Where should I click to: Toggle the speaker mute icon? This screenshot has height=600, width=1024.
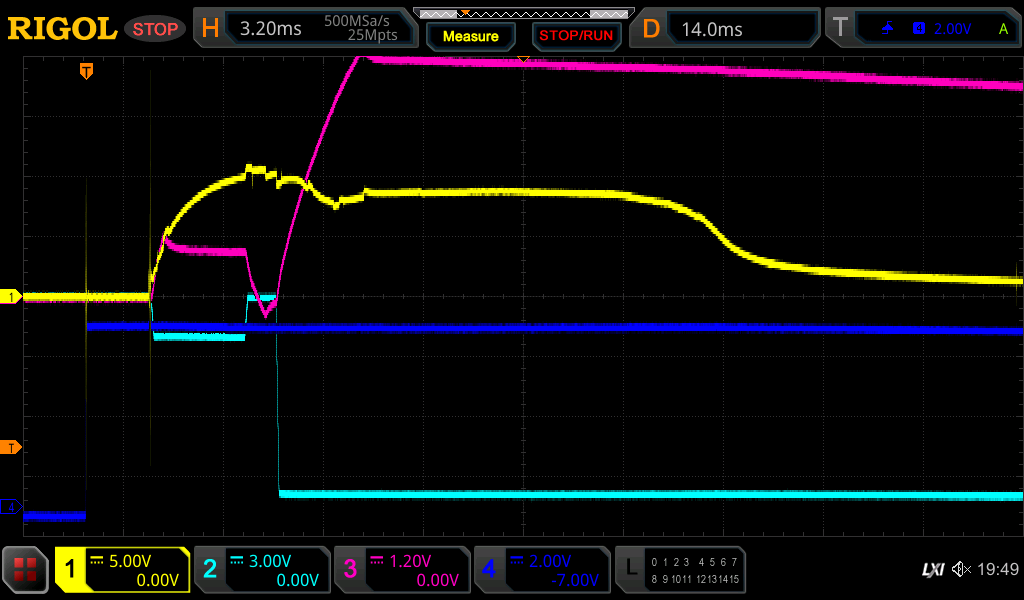pyautogui.click(x=961, y=570)
